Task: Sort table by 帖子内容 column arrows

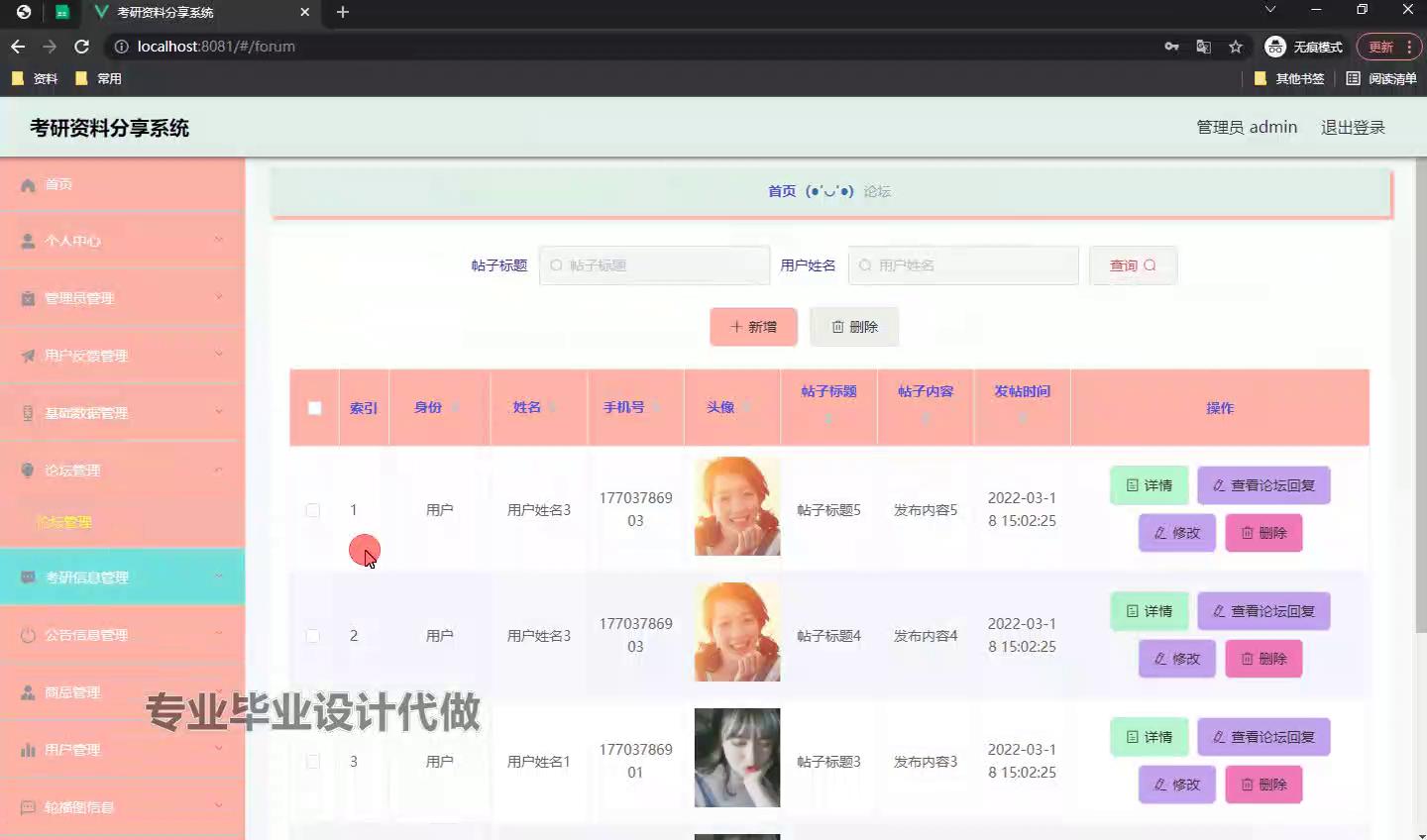Action: pyautogui.click(x=926, y=419)
